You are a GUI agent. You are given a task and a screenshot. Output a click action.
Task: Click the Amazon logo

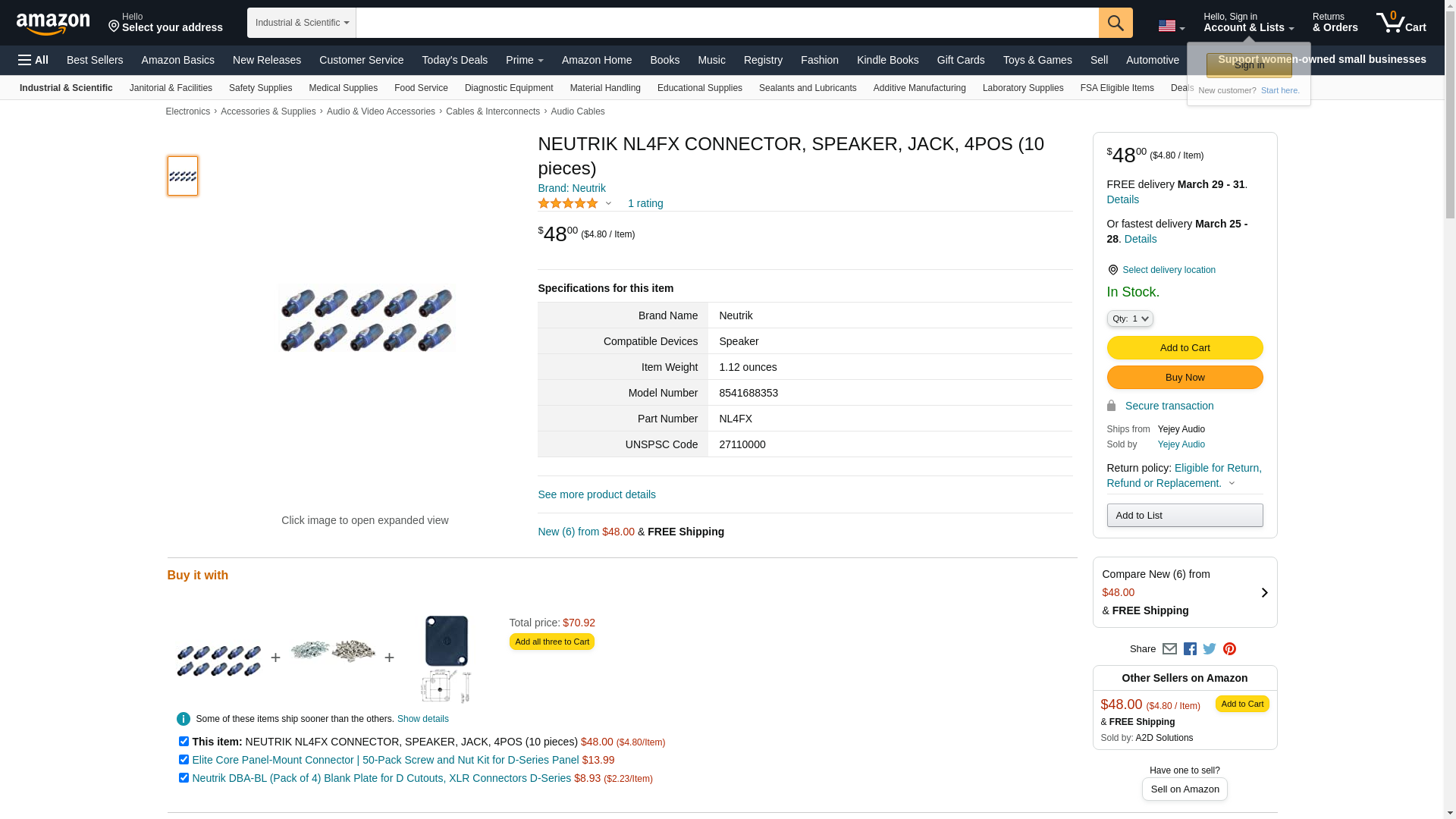click(53, 24)
